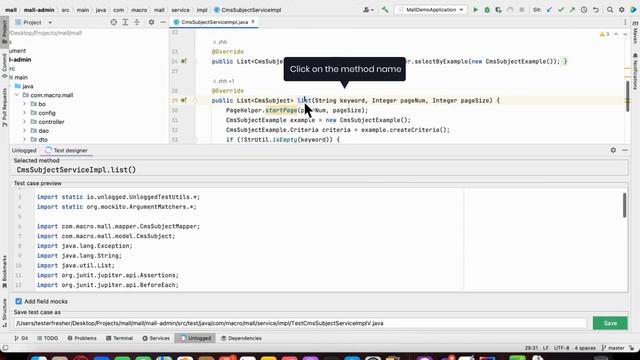This screenshot has height=360, width=640.
Task: Collapse the com.macro.mall package
Action: point(17,95)
